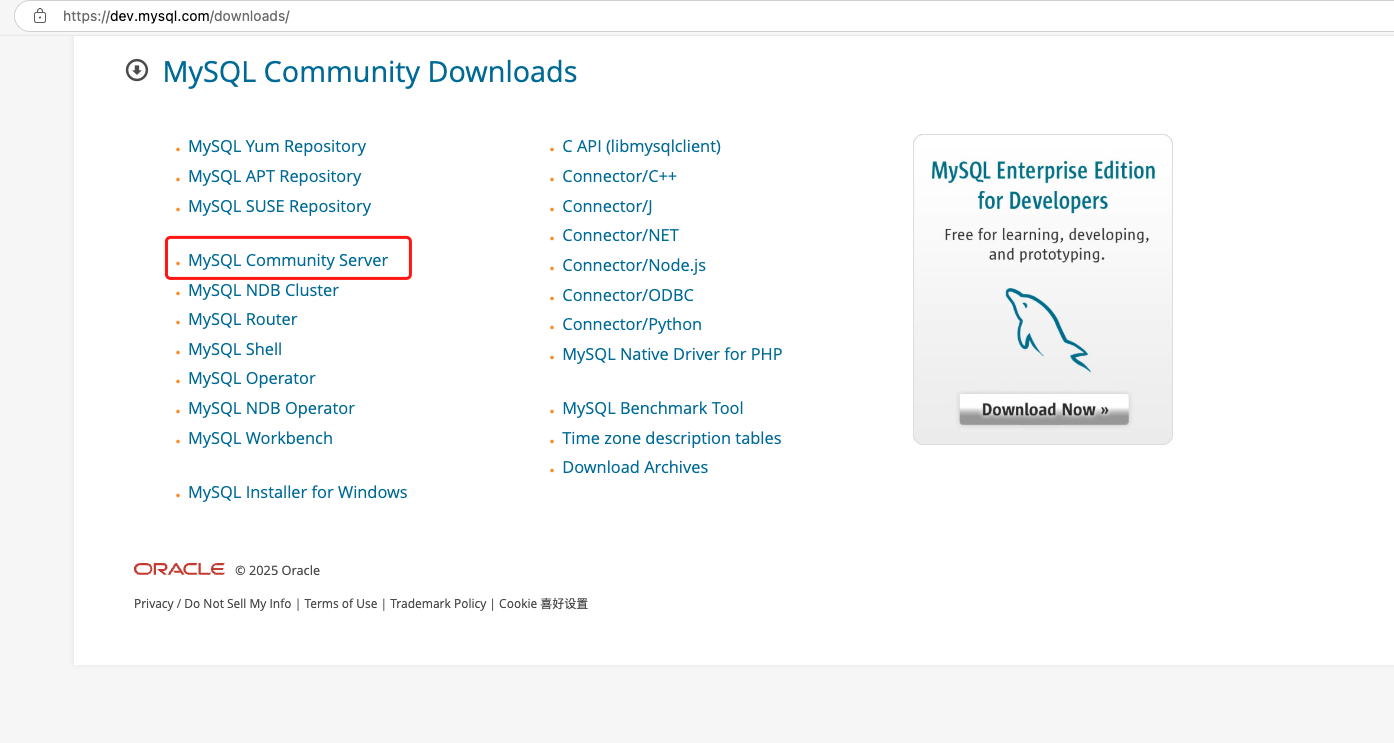
Task: Open MySQL NDB Cluster
Action: pyautogui.click(x=263, y=290)
